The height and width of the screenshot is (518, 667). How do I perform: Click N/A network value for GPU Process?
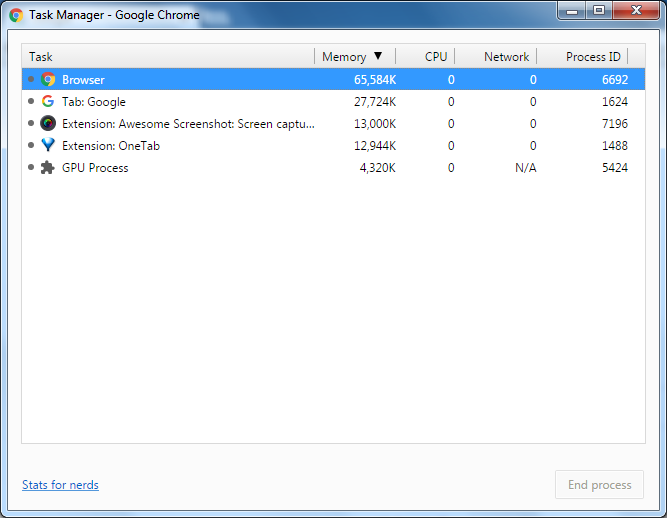[x=526, y=168]
